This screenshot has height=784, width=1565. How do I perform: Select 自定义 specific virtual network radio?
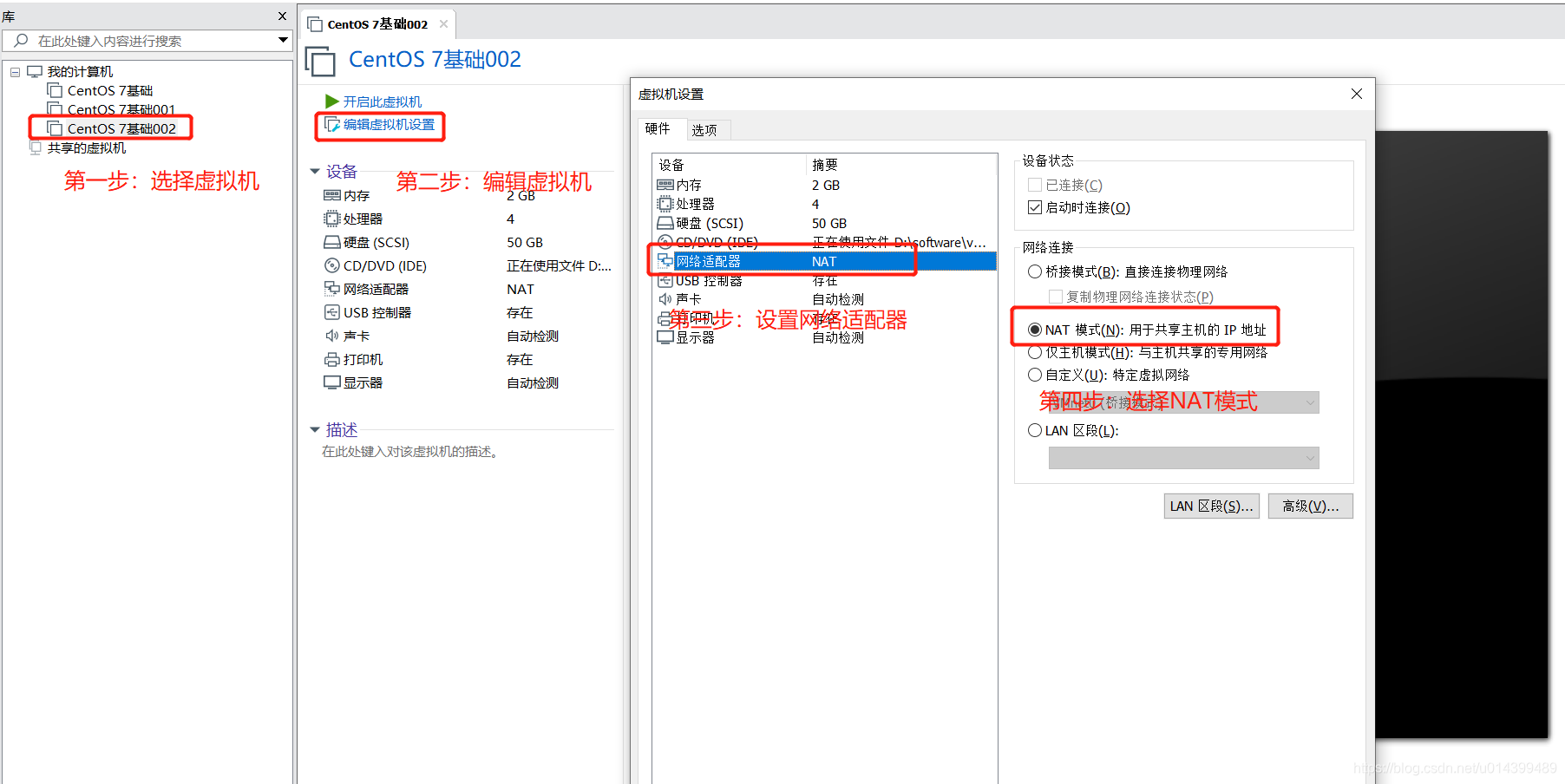coord(1035,375)
